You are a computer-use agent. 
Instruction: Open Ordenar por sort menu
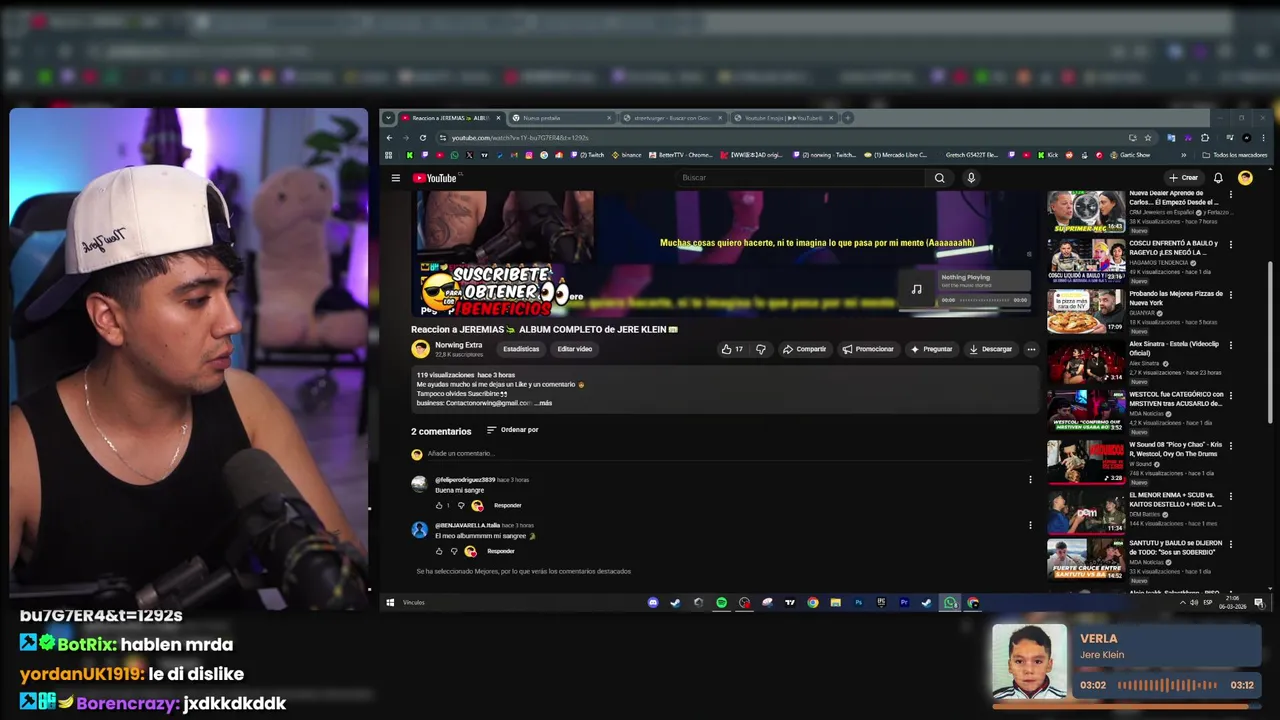point(513,430)
